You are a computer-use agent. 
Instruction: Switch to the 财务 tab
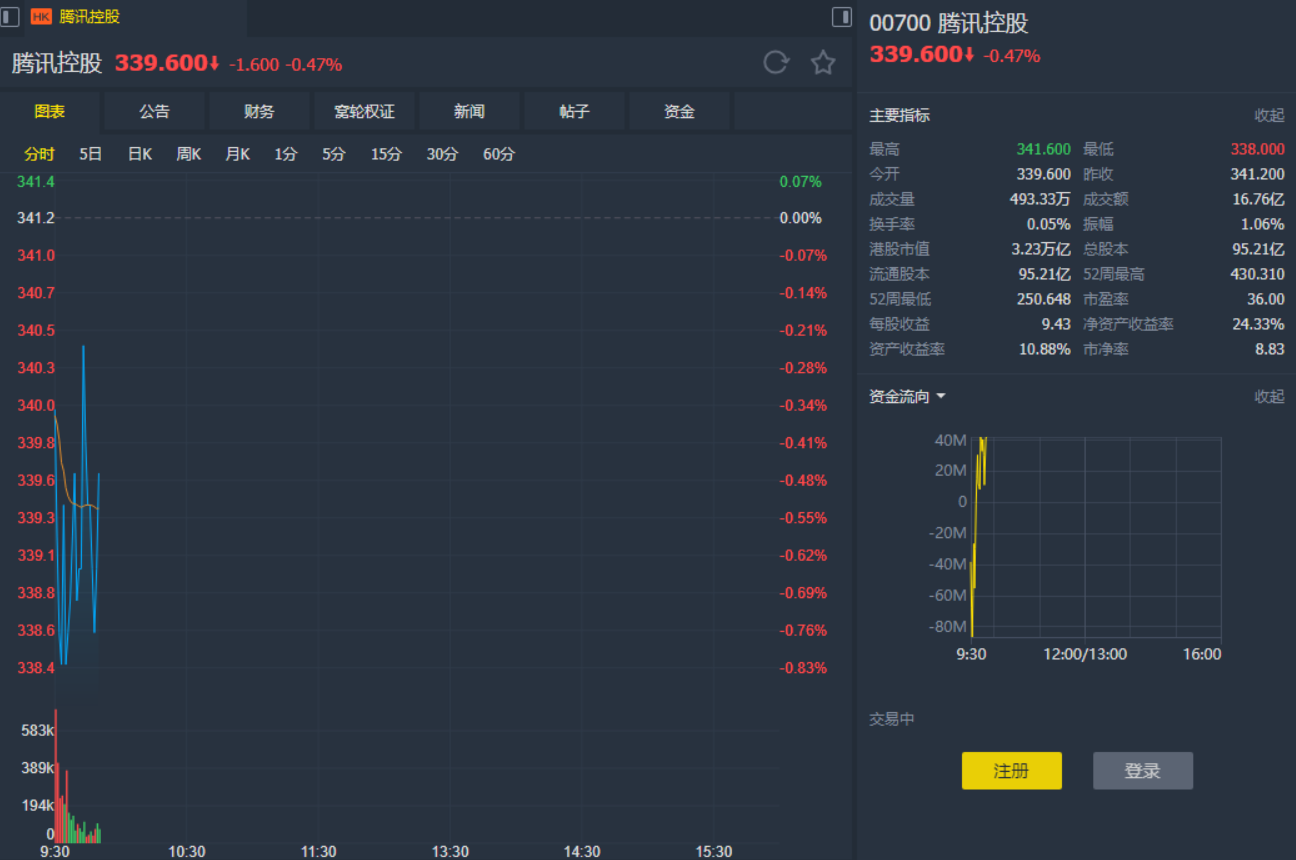click(x=260, y=112)
